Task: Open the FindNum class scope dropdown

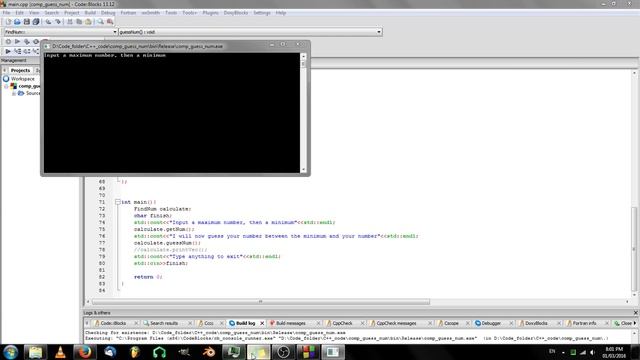Action: pyautogui.click(x=60, y=32)
